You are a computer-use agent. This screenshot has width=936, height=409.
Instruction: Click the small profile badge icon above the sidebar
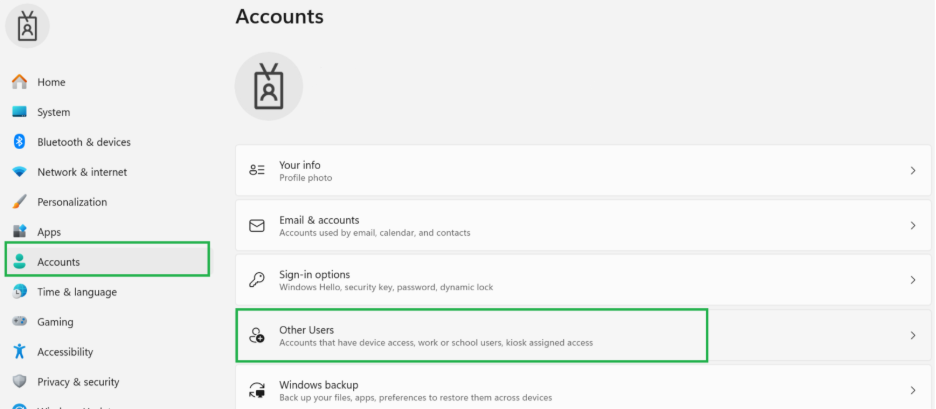click(27, 26)
